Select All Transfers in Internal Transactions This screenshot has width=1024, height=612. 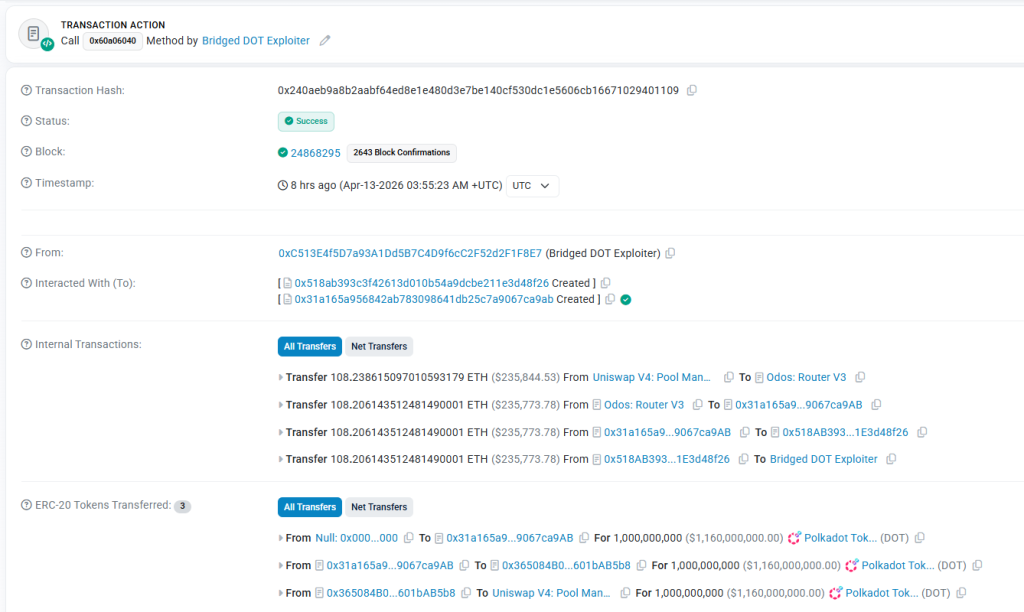(309, 347)
